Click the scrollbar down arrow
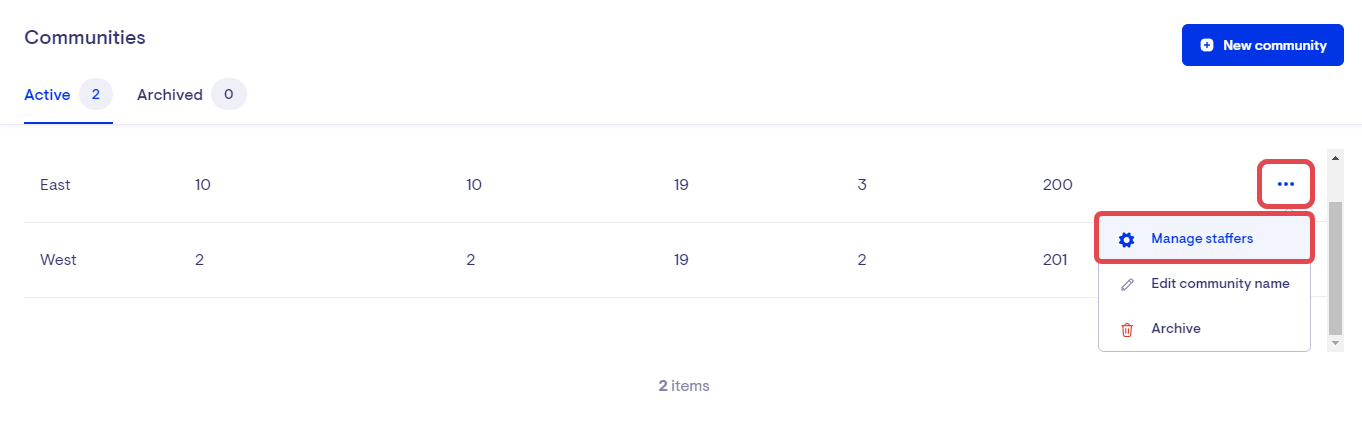This screenshot has height=438, width=1362. pos(1335,343)
